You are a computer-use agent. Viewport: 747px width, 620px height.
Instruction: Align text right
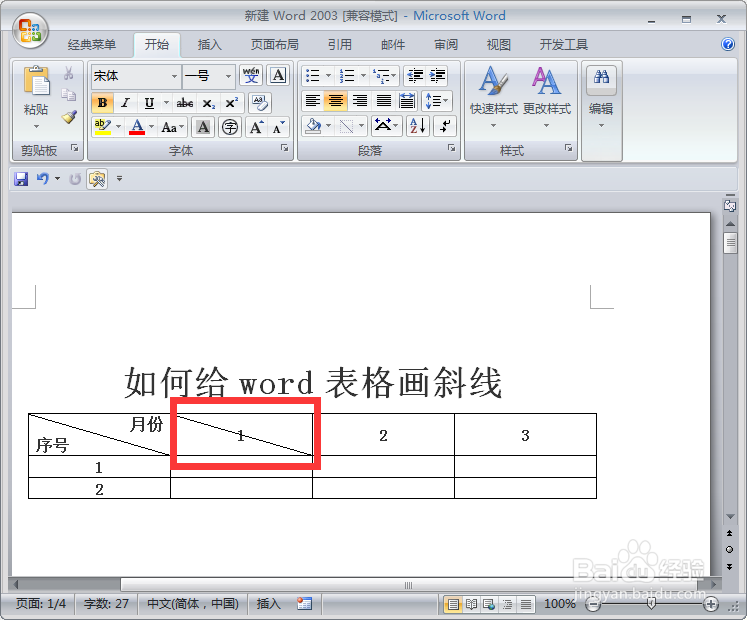(360, 101)
